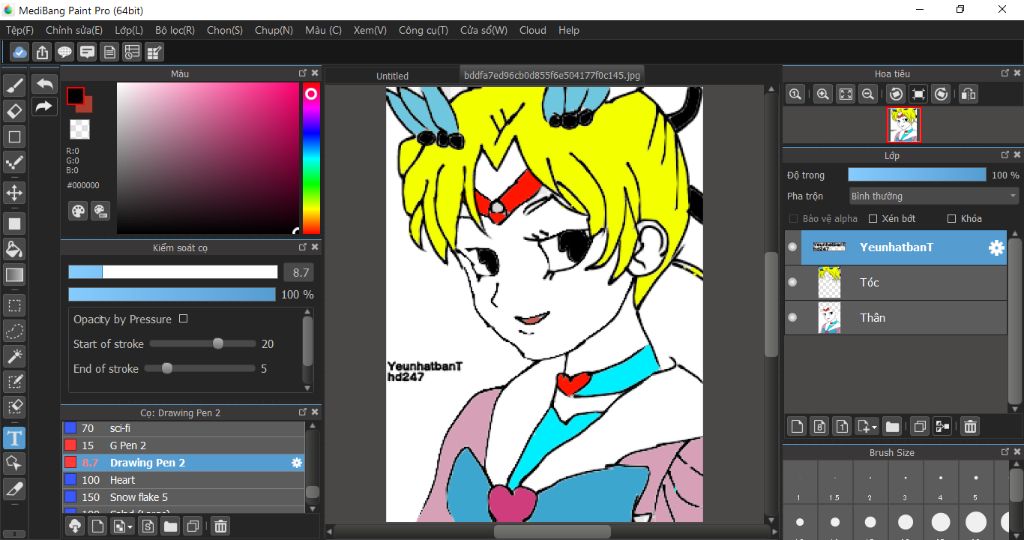1024x540 pixels.
Task: Select the Lasso selection tool
Action: click(x=14, y=331)
